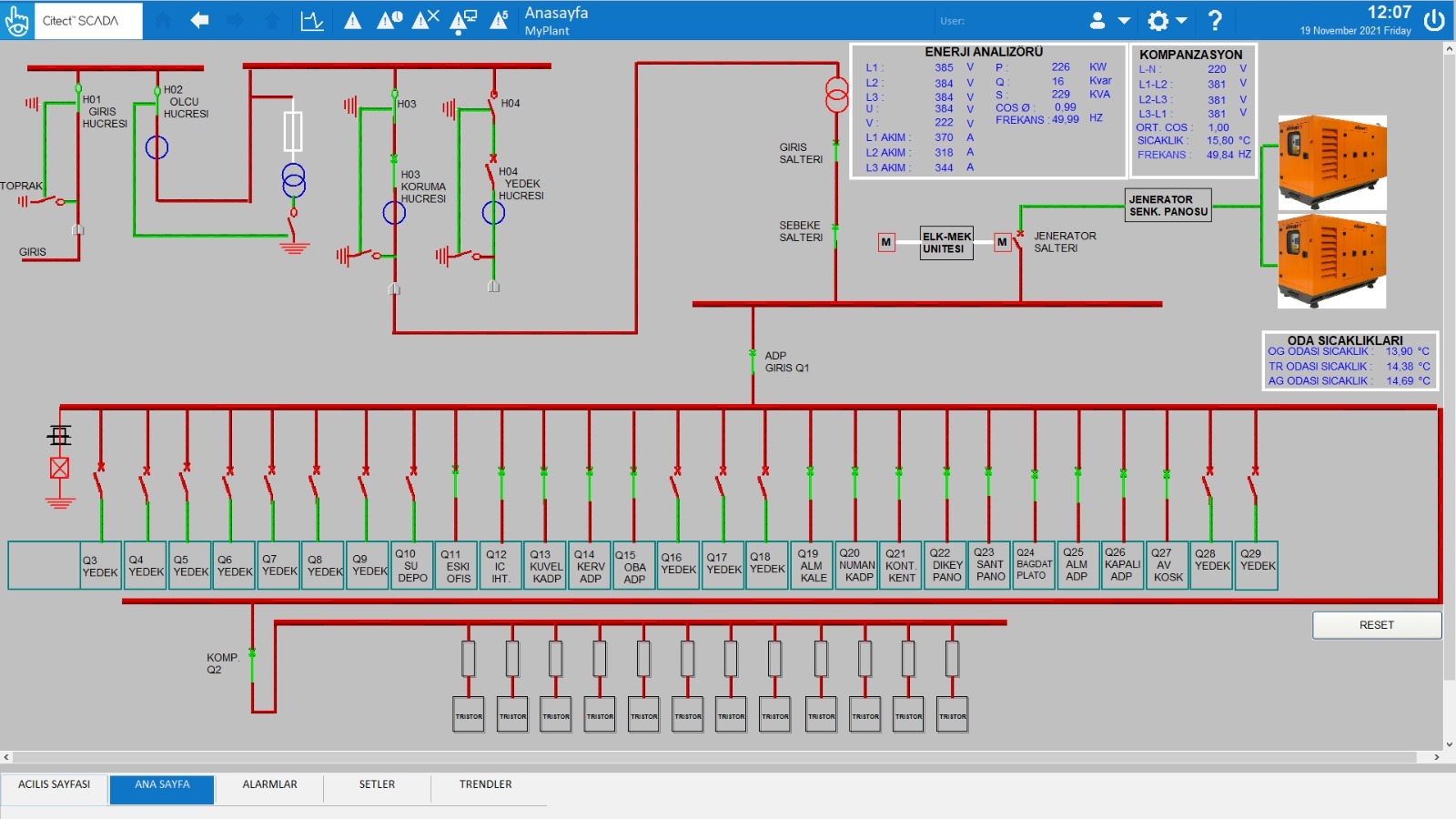Toggle the ADP GIRIS Q1 breaker

tap(753, 360)
